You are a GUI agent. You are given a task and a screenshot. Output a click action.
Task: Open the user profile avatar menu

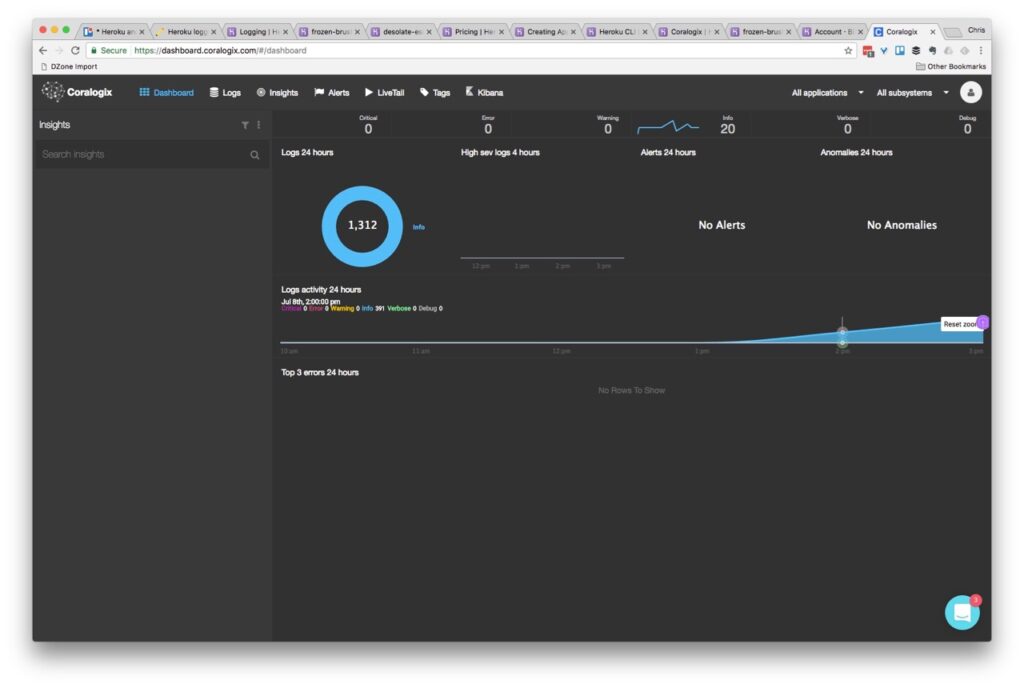970,93
